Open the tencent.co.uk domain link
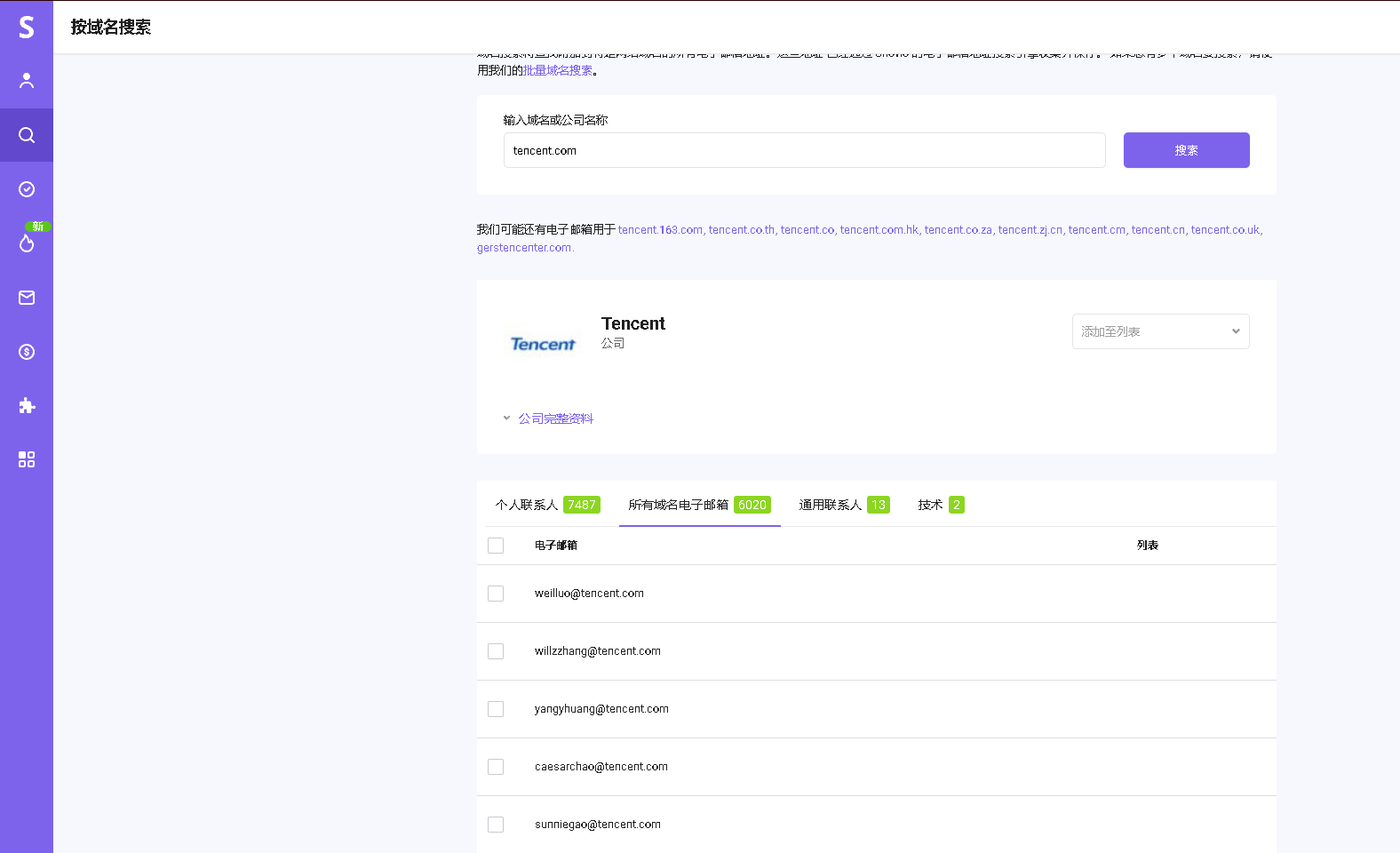This screenshot has width=1400, height=853. point(1225,230)
